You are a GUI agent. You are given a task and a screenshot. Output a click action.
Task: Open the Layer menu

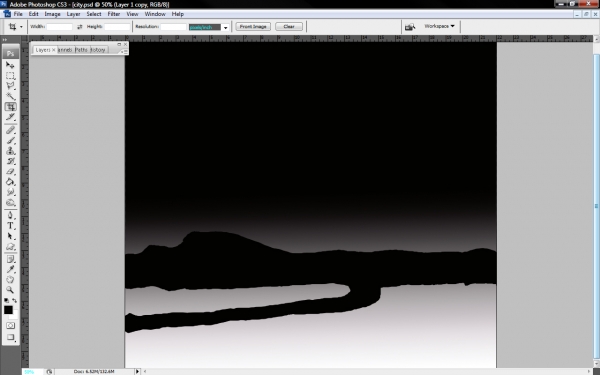73,14
